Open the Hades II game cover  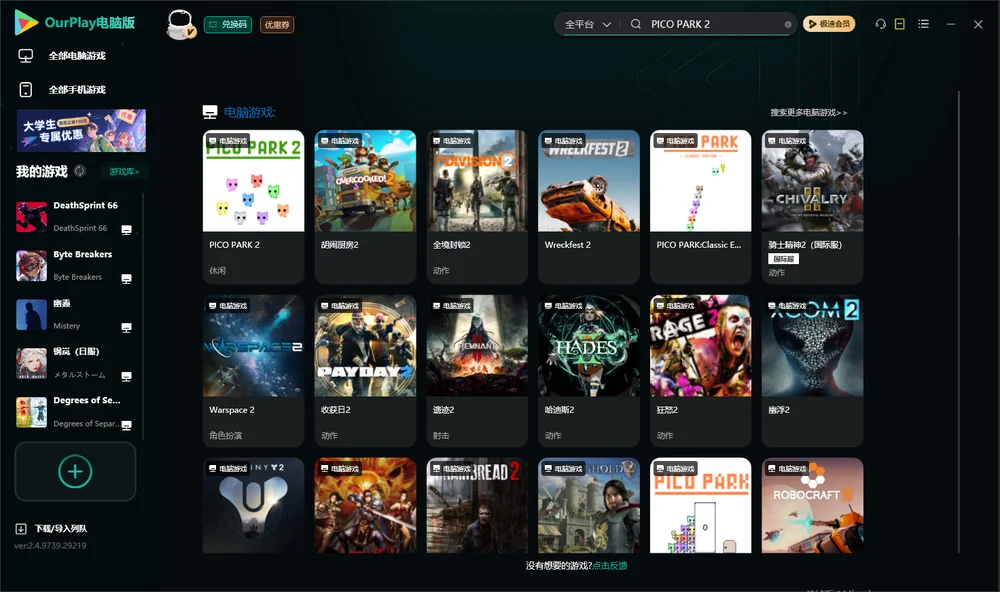tap(589, 346)
